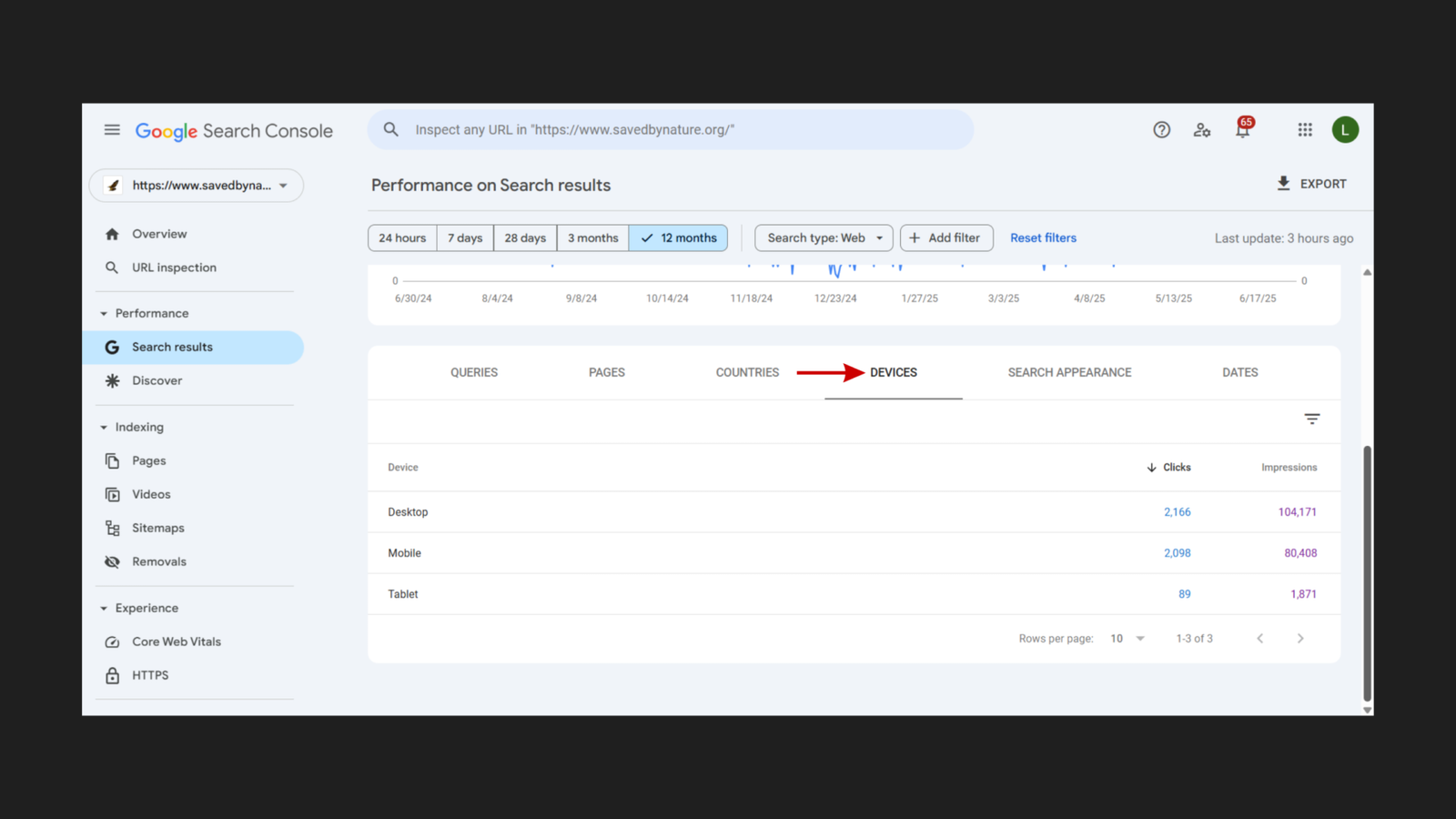This screenshot has height=819, width=1456.
Task: Click the table filter rows icon
Action: tap(1311, 420)
